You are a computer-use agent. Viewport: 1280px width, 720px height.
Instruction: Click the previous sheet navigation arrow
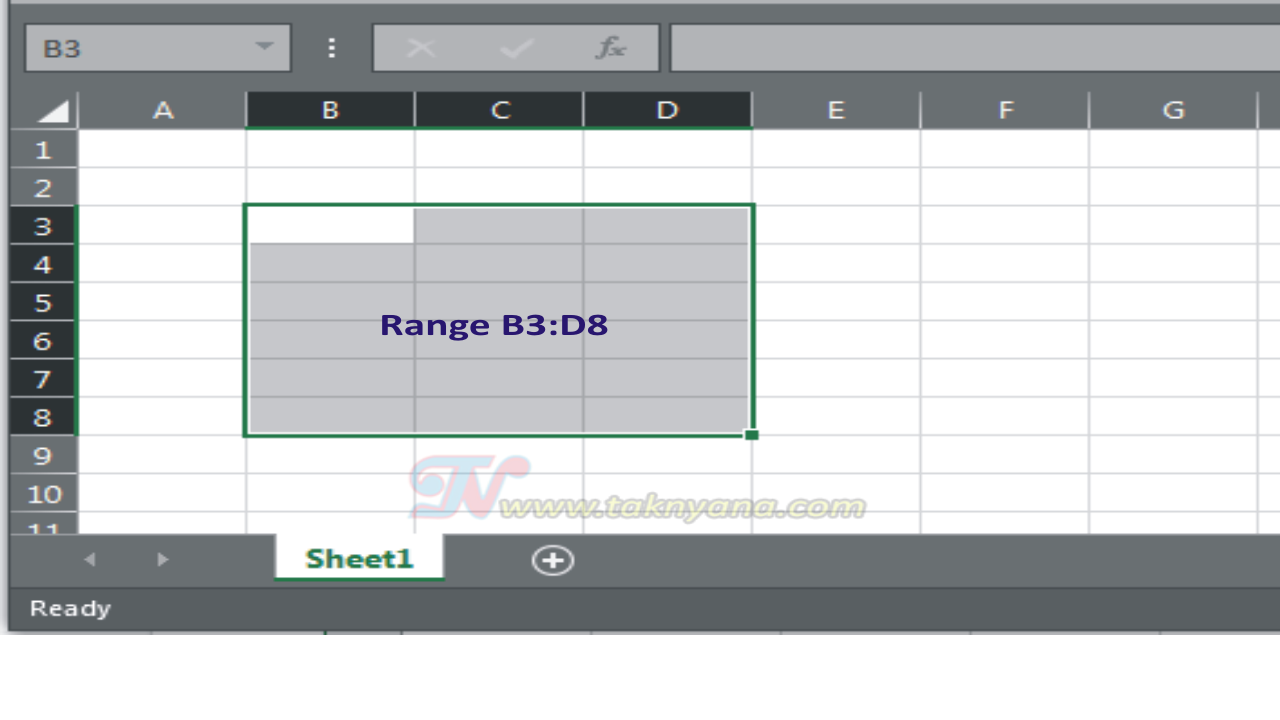coord(89,559)
